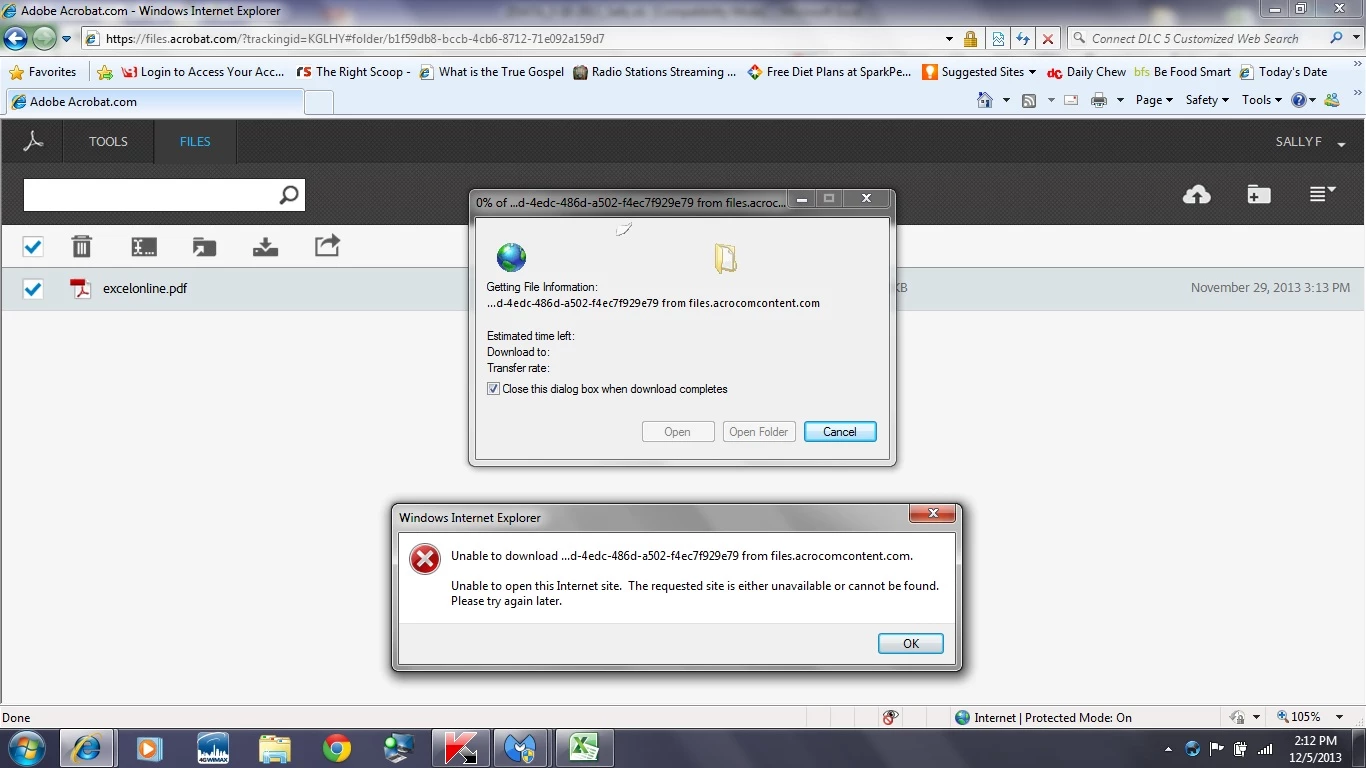
Task: Click the move to folder icon
Action: point(204,246)
